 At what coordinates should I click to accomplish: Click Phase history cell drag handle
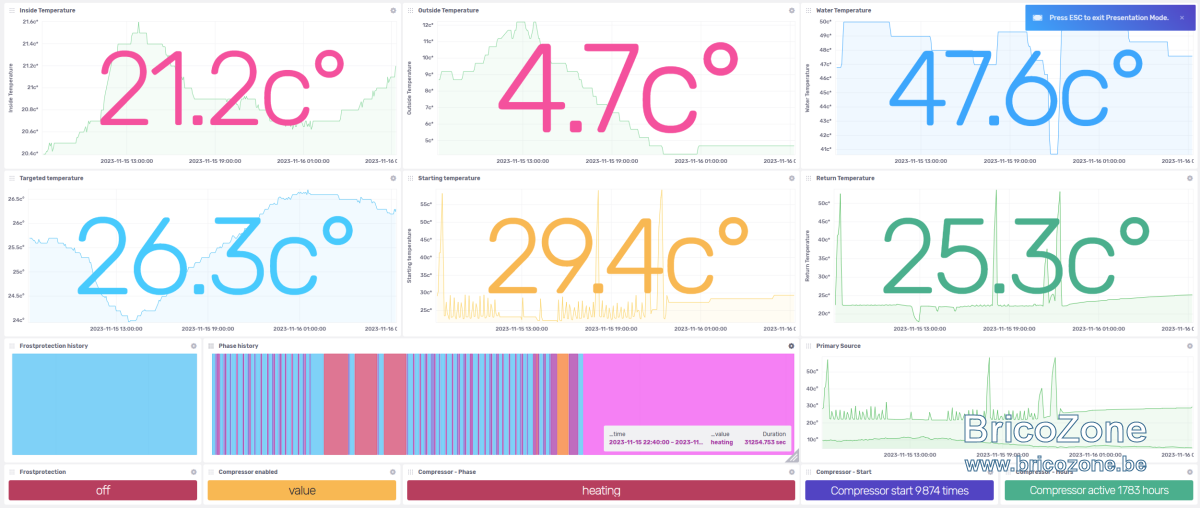(212, 346)
